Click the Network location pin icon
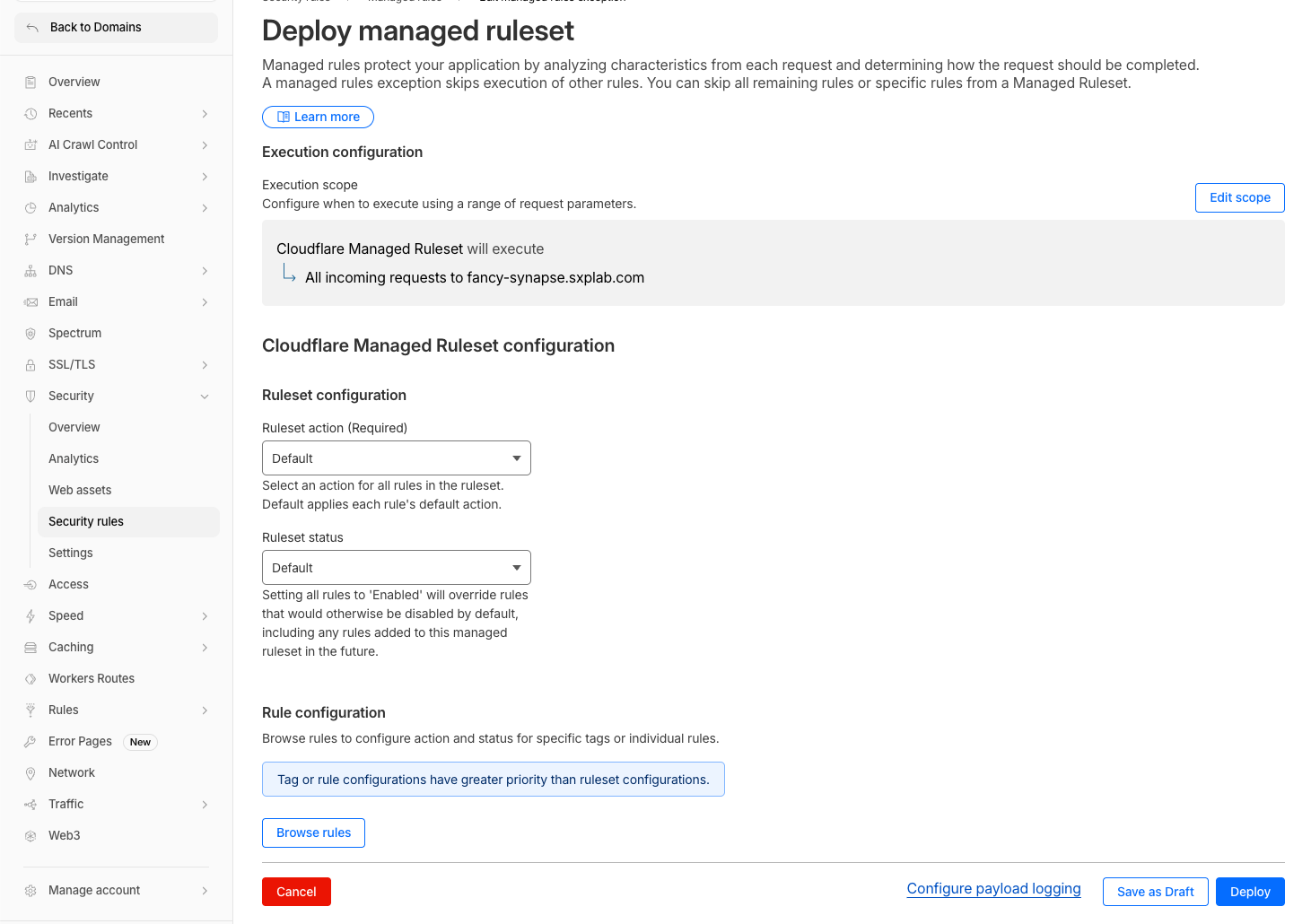 coord(31,772)
